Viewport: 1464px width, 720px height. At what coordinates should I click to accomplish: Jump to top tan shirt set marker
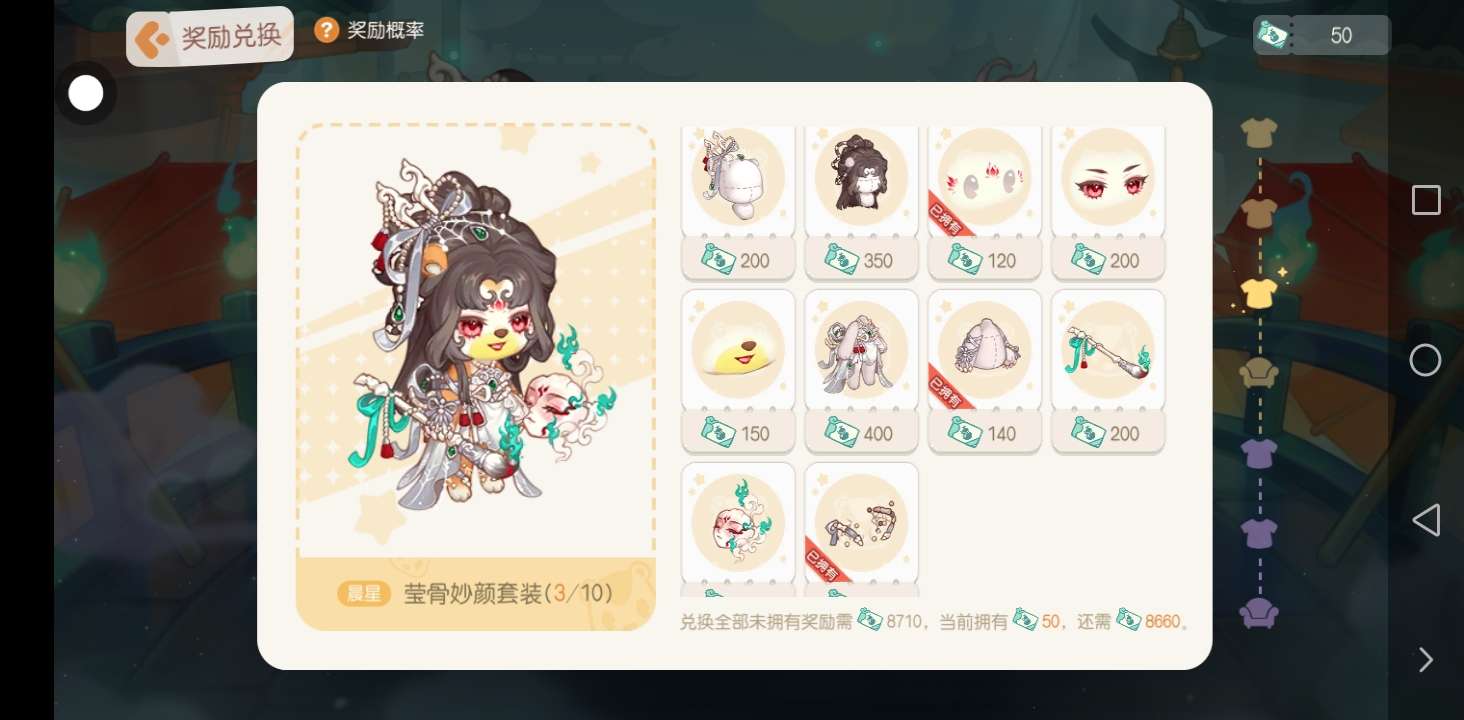[x=1259, y=132]
